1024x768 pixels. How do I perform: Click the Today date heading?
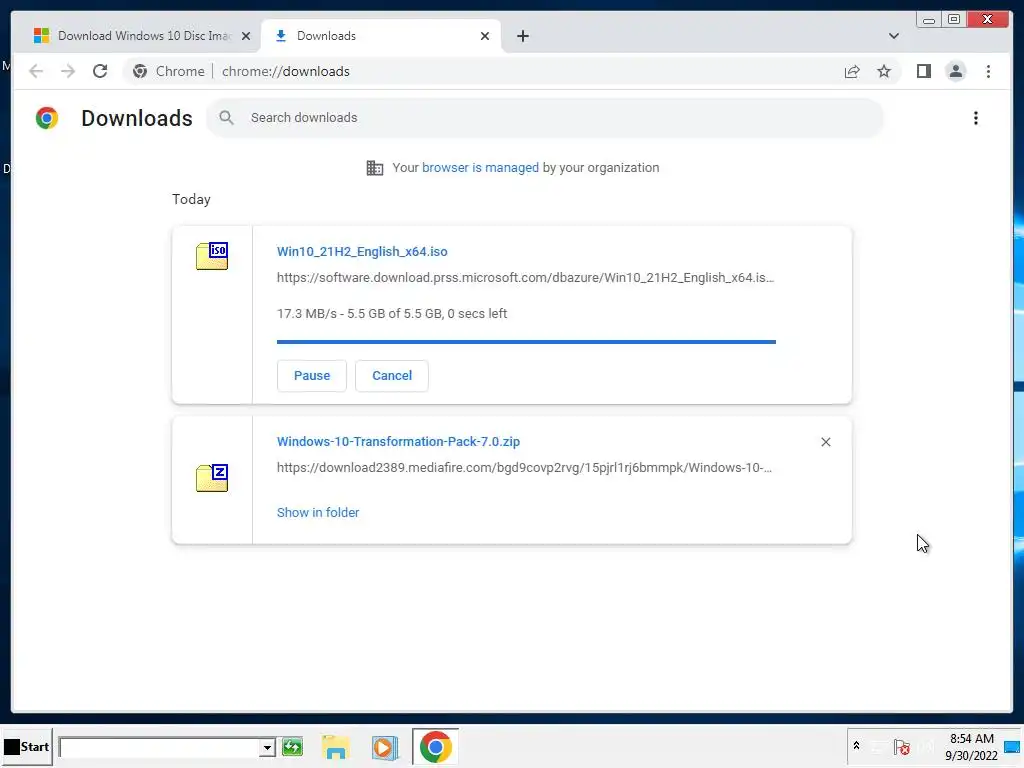(x=191, y=199)
